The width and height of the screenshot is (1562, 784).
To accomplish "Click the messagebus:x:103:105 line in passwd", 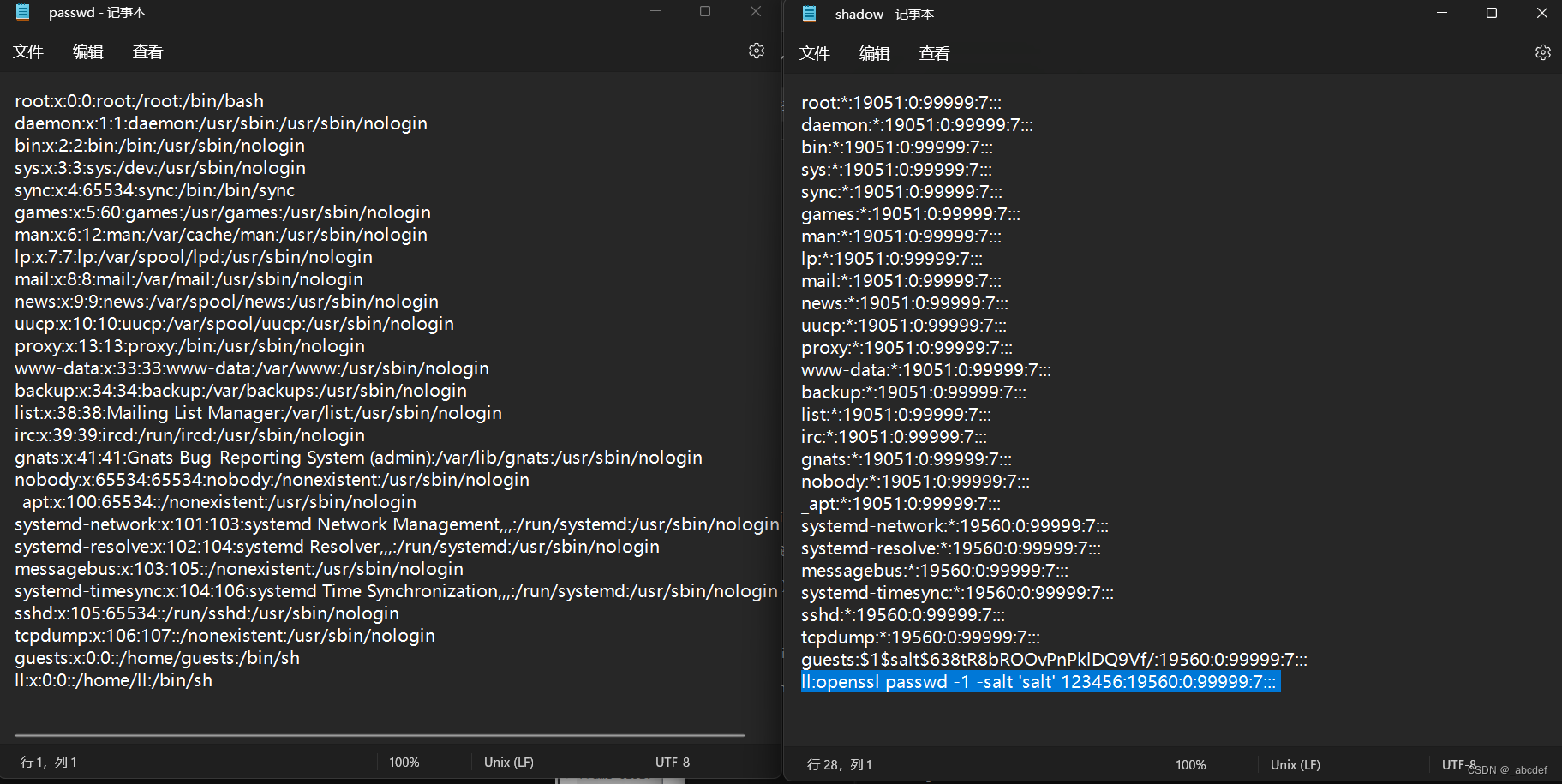I will [239, 569].
